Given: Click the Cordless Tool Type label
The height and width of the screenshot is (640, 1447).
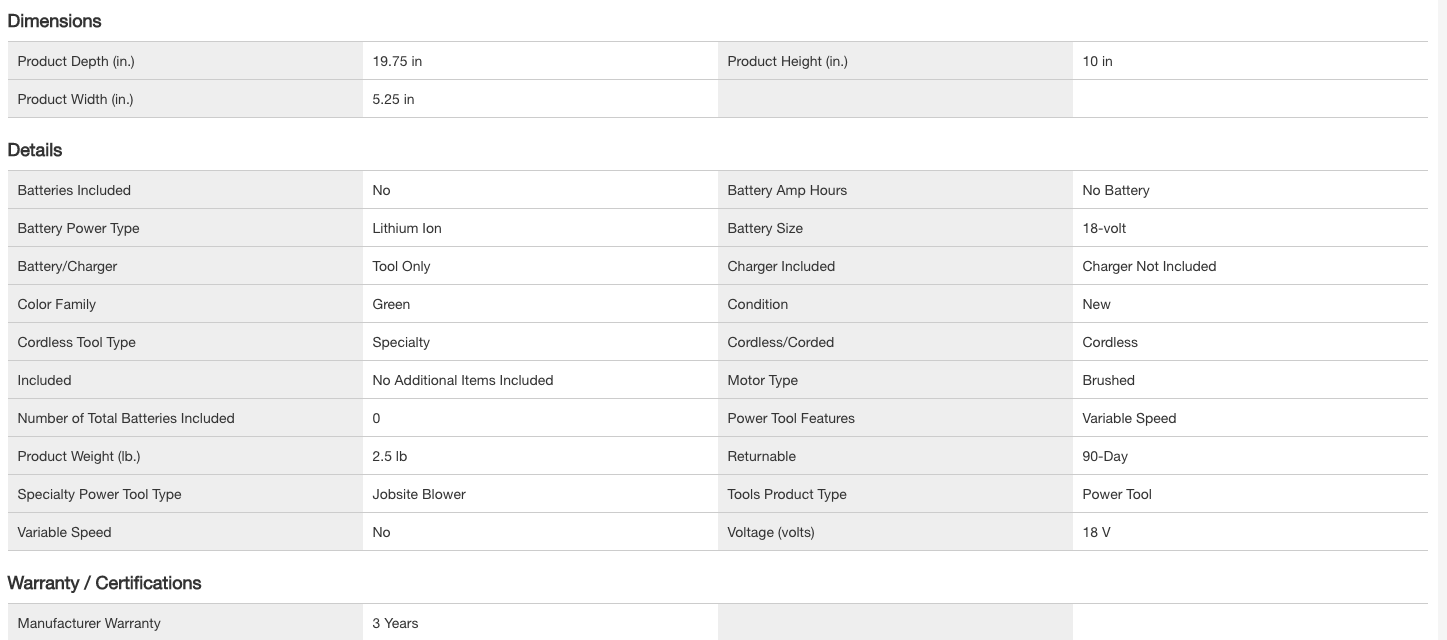Looking at the screenshot, I should pyautogui.click(x=76, y=342).
